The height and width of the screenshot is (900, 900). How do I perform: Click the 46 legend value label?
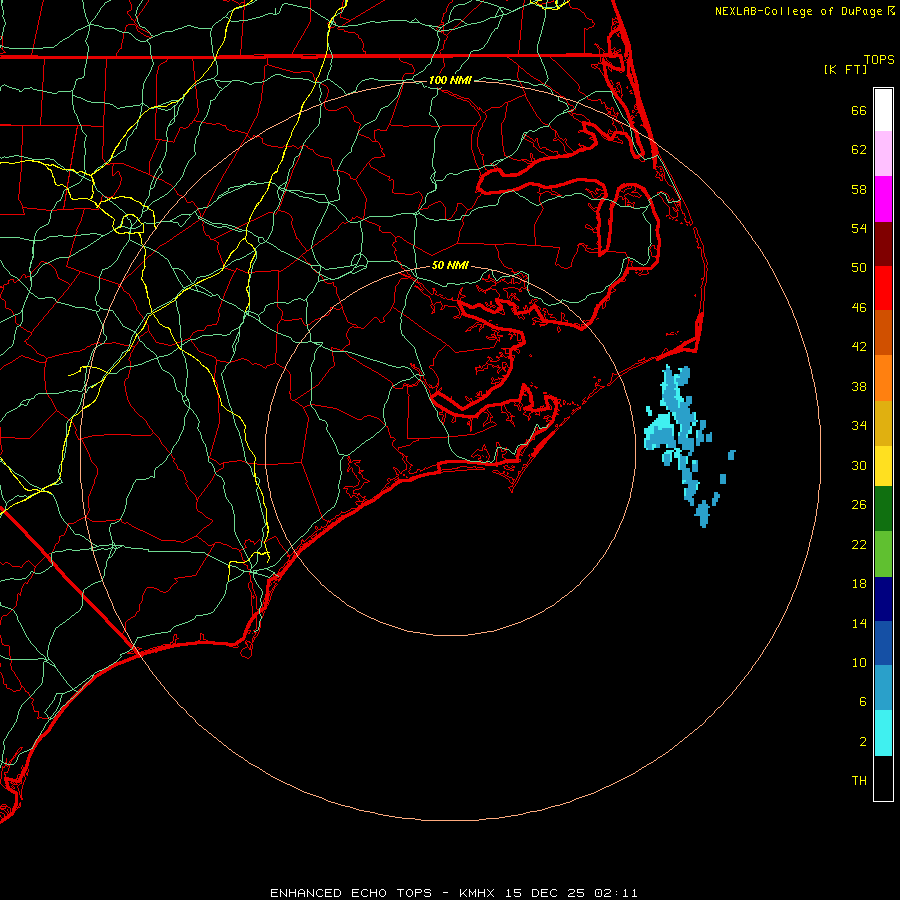(859, 308)
